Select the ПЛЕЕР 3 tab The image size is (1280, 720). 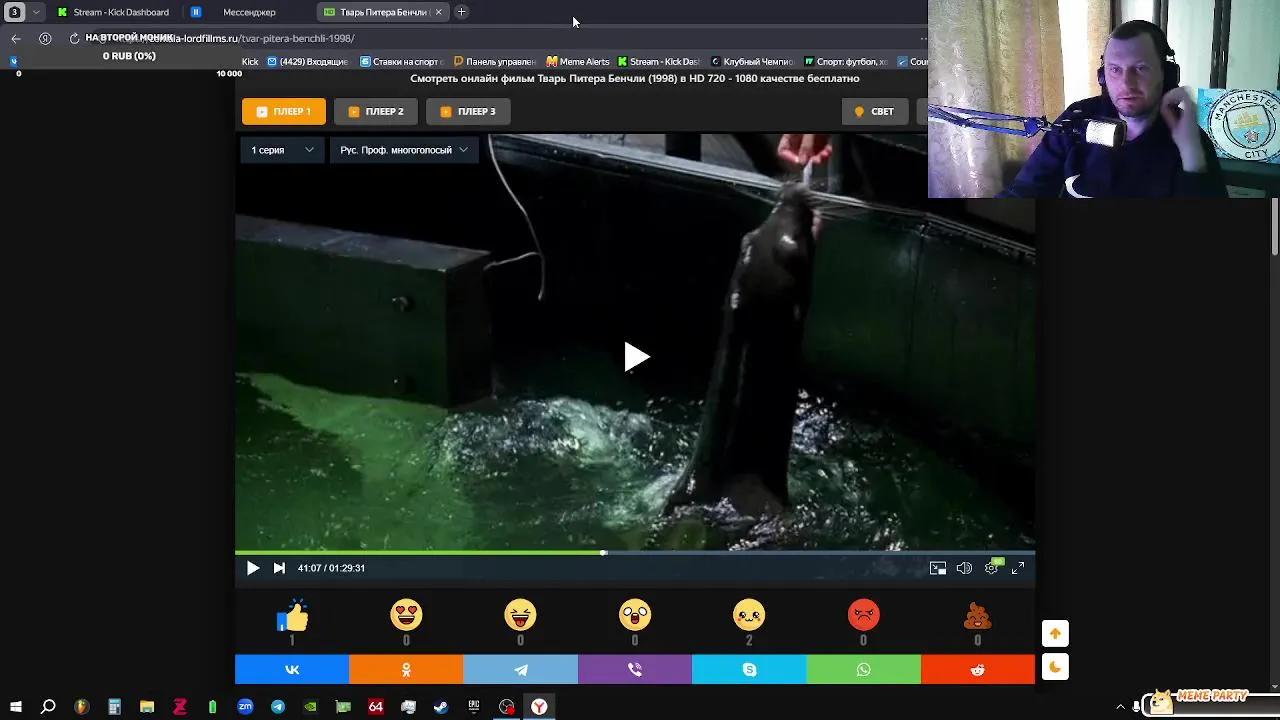468,111
